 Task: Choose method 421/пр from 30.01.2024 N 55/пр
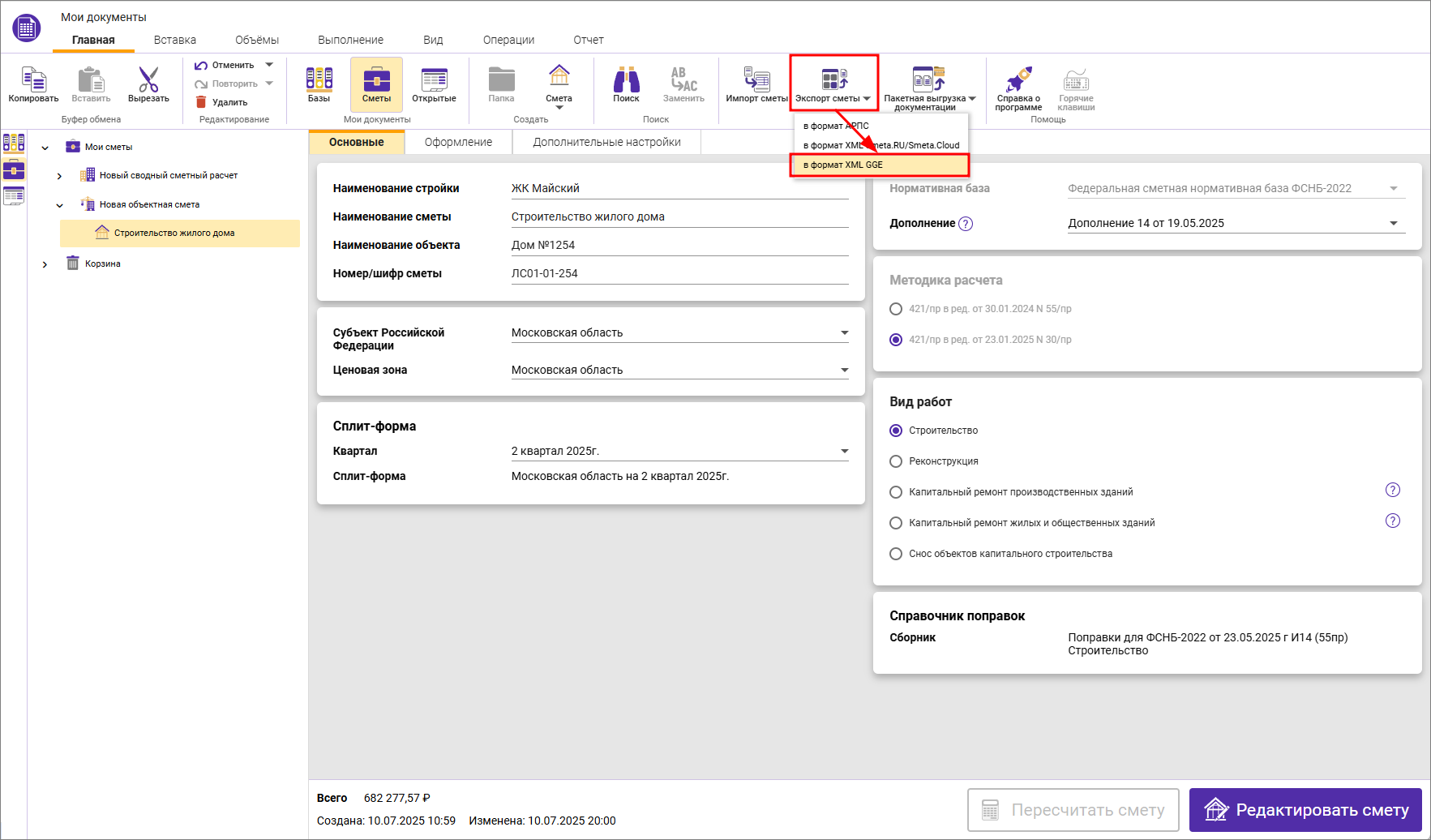(x=896, y=309)
